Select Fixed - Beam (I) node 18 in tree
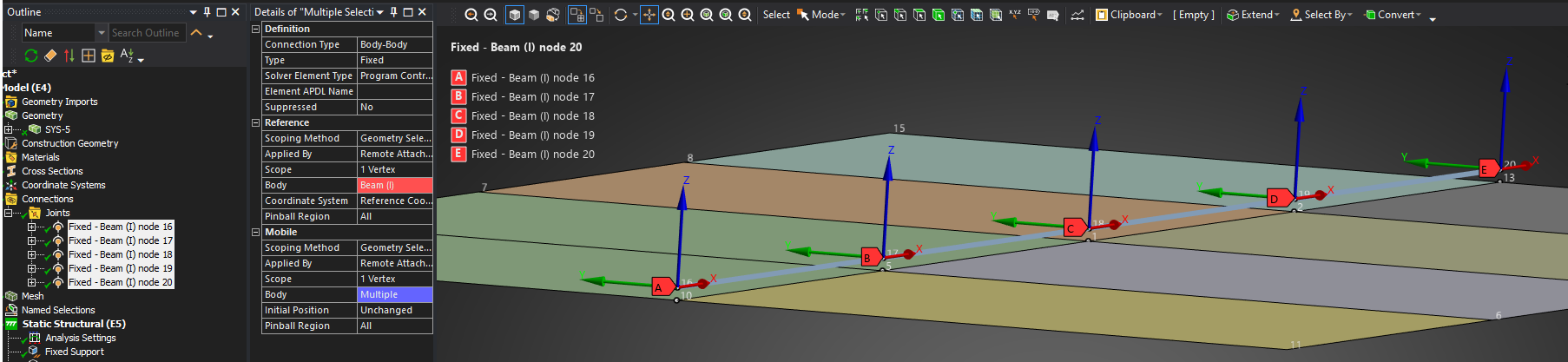1568x362 pixels. coord(120,254)
